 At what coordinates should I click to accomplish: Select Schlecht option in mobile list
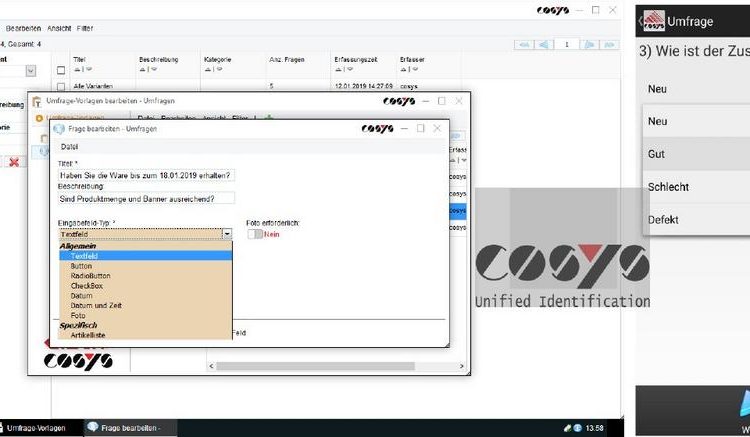tap(696, 187)
